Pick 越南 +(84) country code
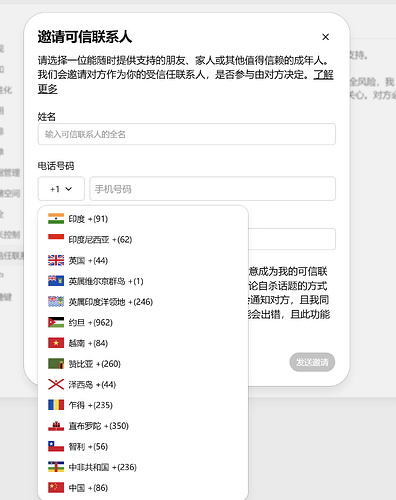The height and width of the screenshot is (500, 396). (143, 343)
